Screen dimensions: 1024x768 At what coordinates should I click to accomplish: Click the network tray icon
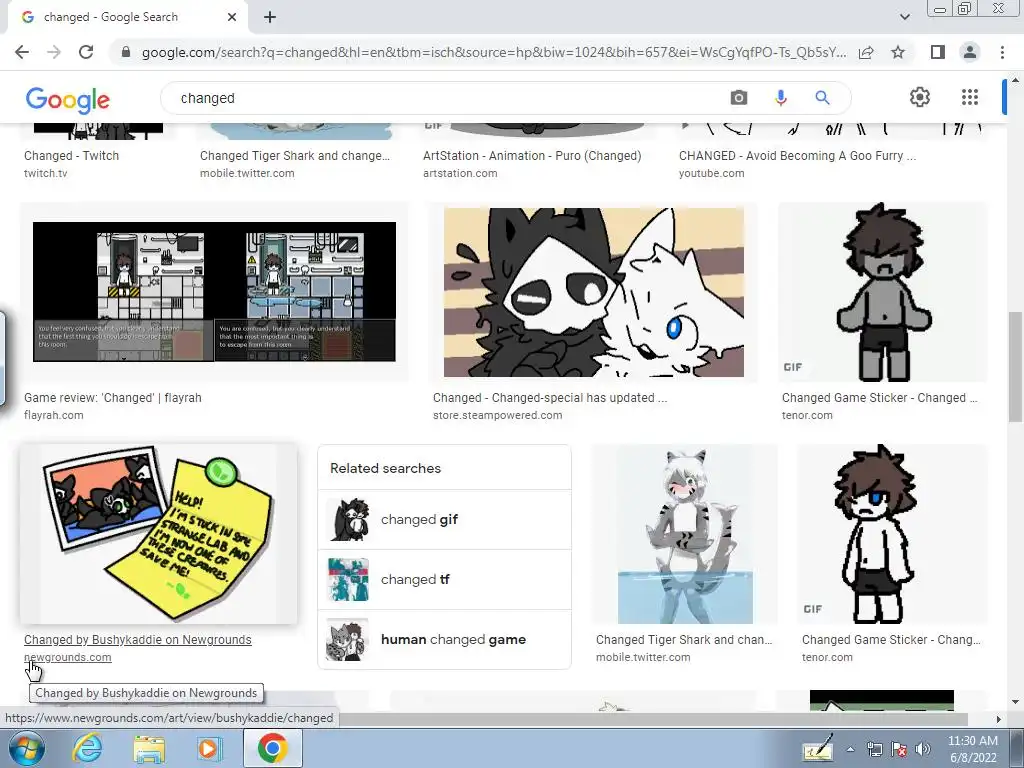click(875, 749)
